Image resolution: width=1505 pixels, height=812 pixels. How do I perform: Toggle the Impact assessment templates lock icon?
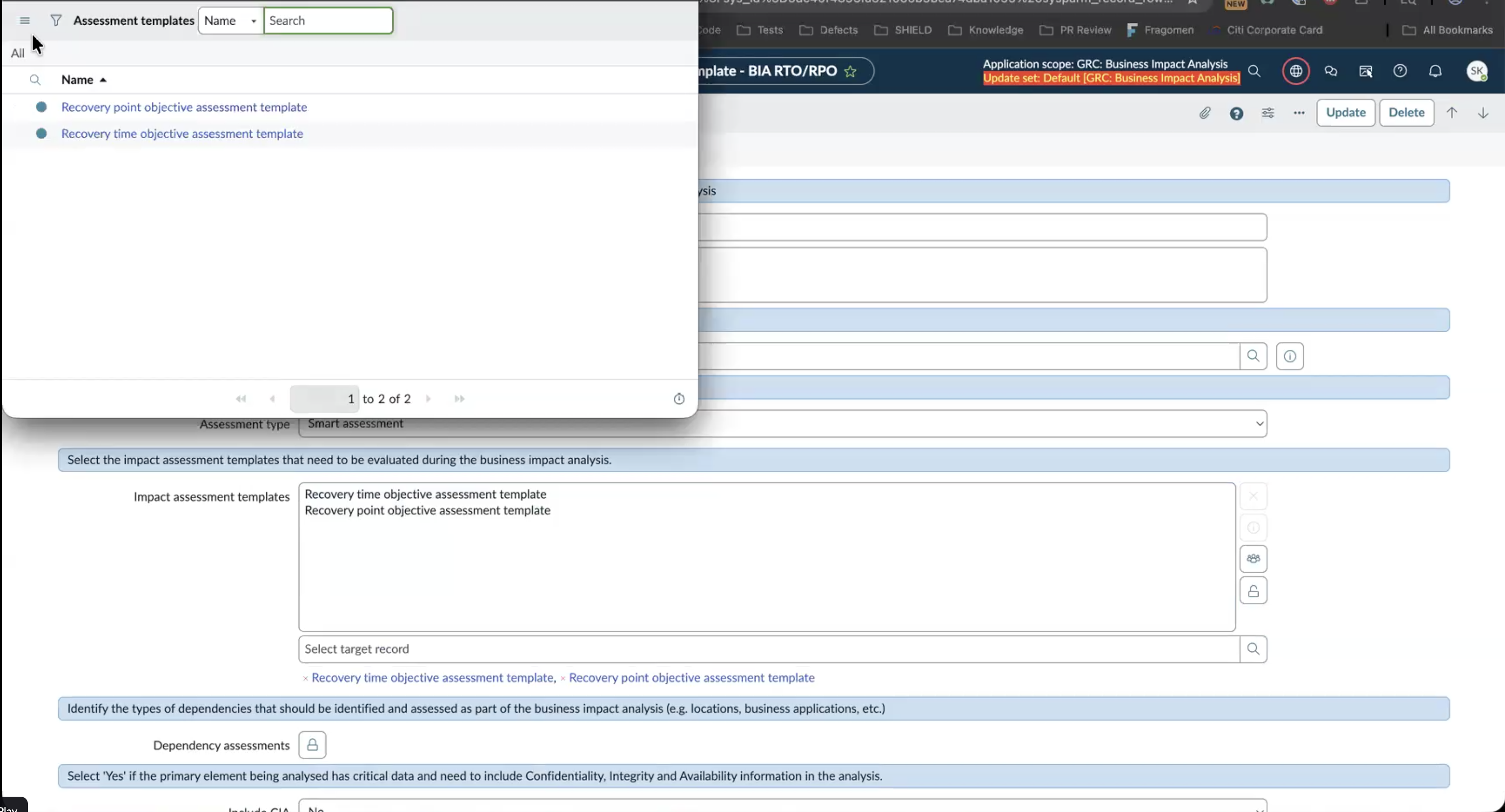(1253, 591)
